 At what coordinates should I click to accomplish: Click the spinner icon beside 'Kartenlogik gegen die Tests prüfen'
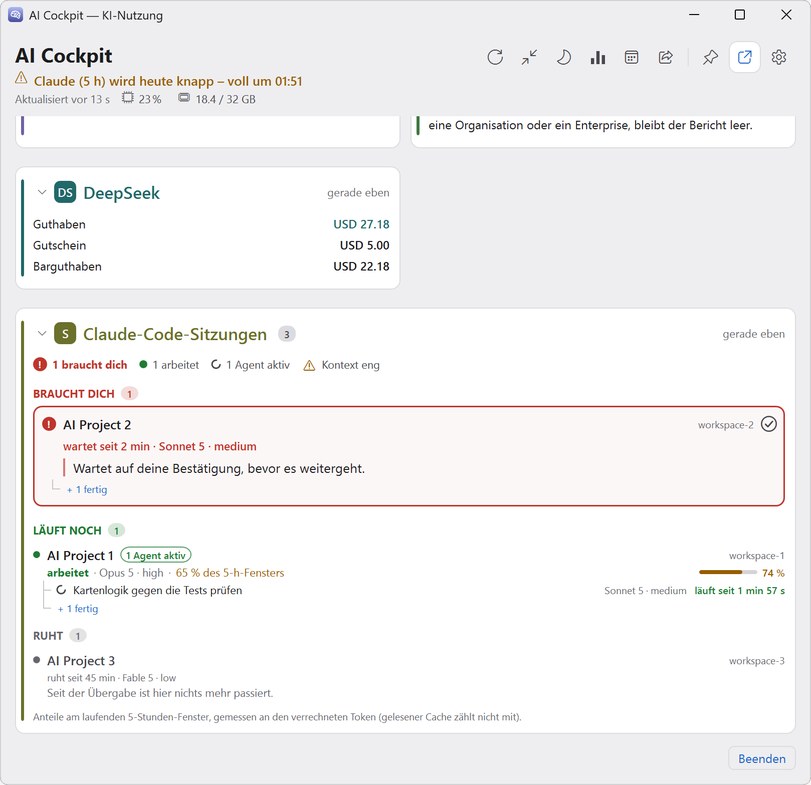(61, 590)
